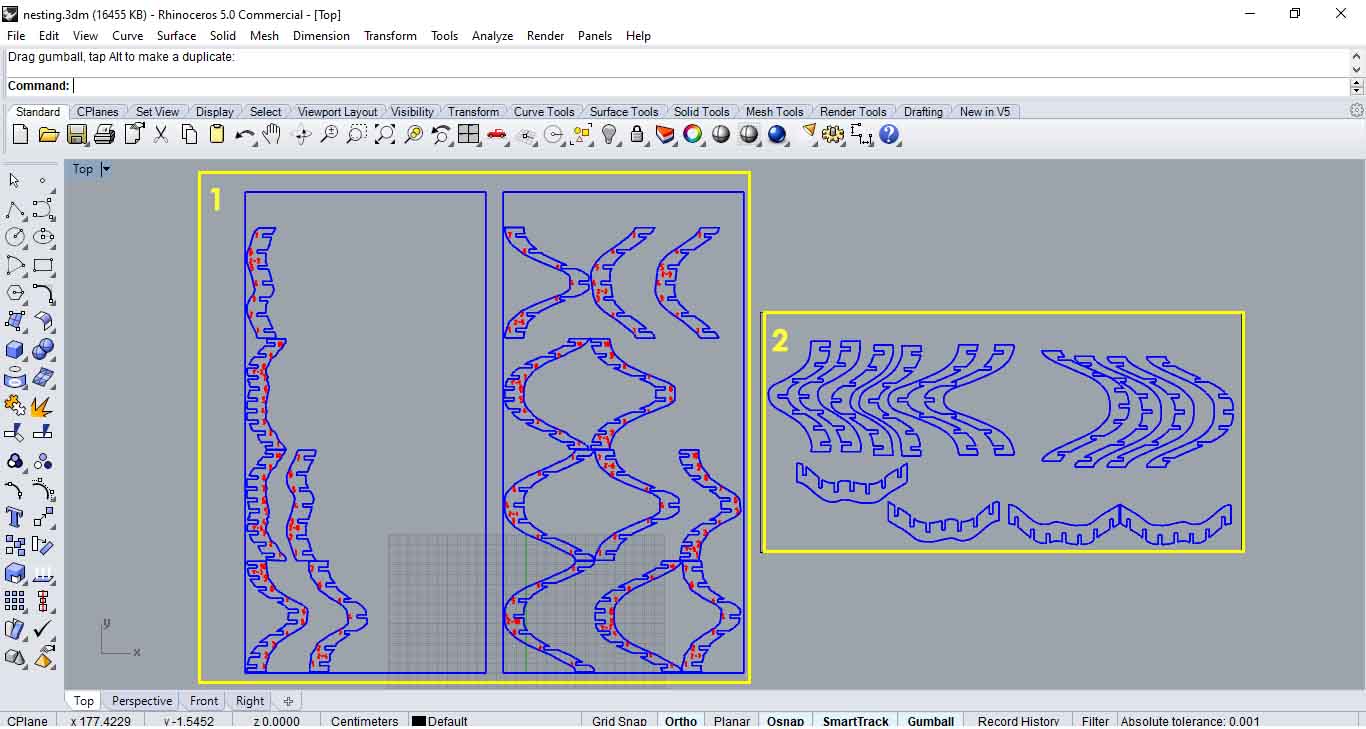Switch to the New in V5 tab
Viewport: 1366px width, 729px height.
pyautogui.click(x=985, y=112)
